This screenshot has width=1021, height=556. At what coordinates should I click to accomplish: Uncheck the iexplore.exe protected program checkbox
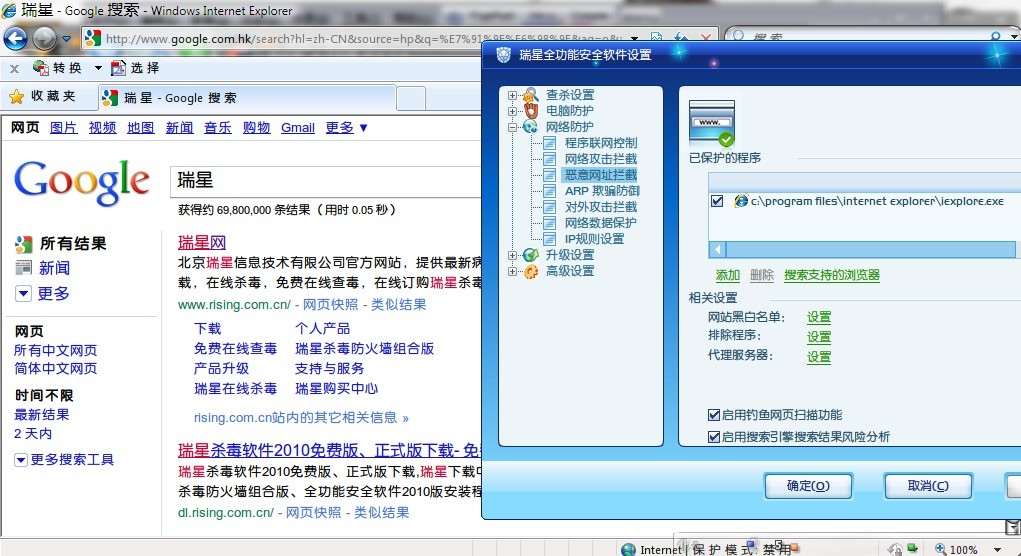coord(717,201)
